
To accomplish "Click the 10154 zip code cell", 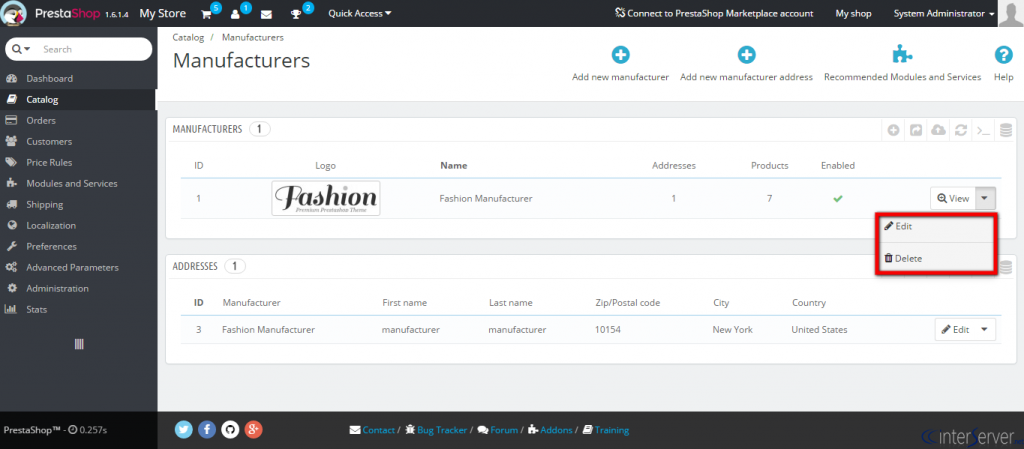I will (x=607, y=330).
